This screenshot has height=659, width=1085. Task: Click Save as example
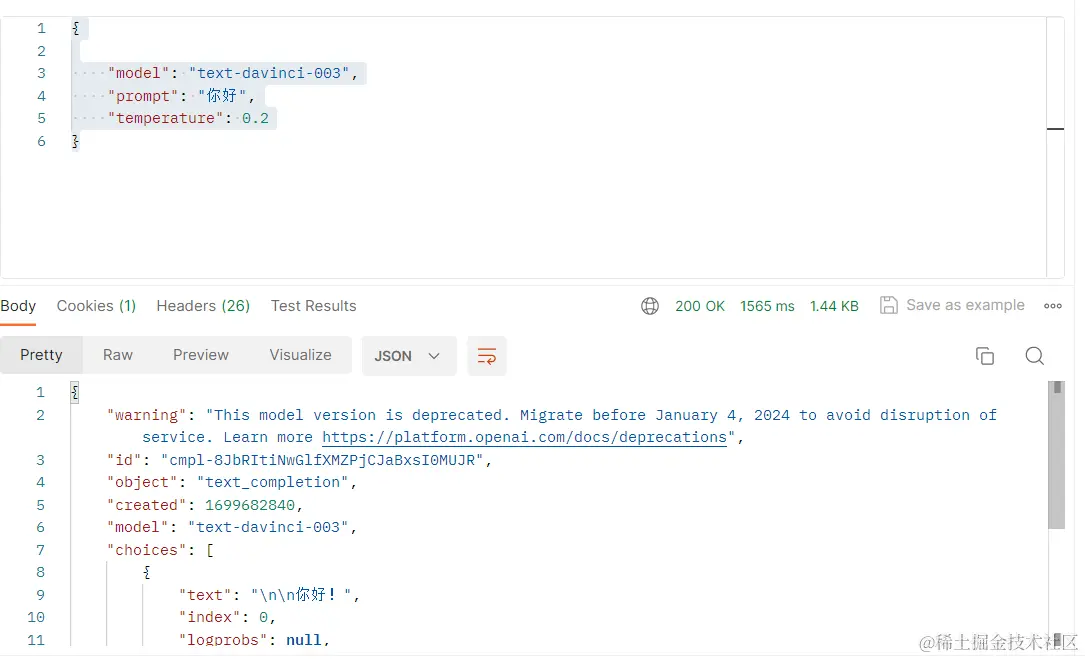[x=965, y=305]
